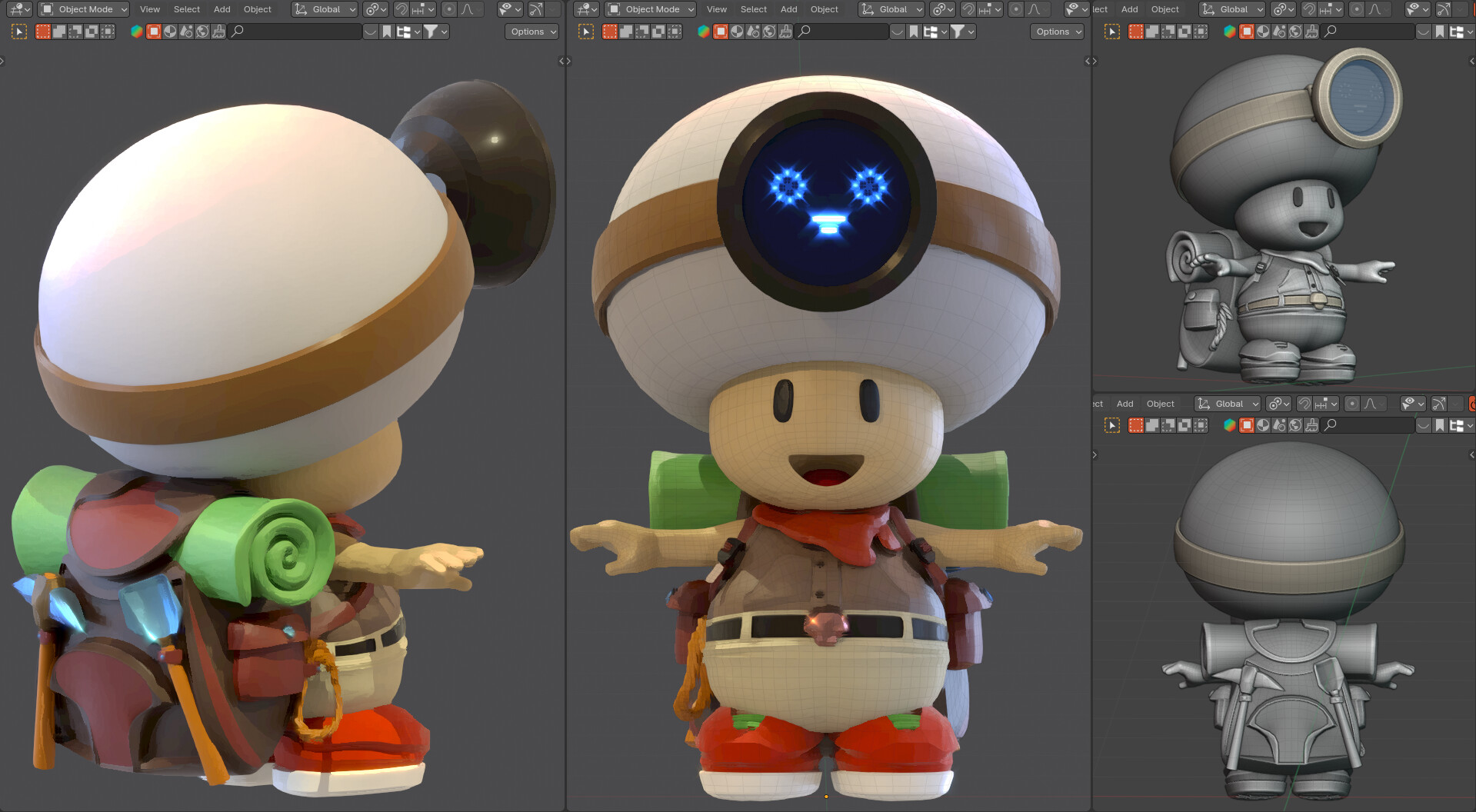The width and height of the screenshot is (1476, 812).
Task: Expand the Options dropdown in left viewport
Action: click(x=531, y=32)
